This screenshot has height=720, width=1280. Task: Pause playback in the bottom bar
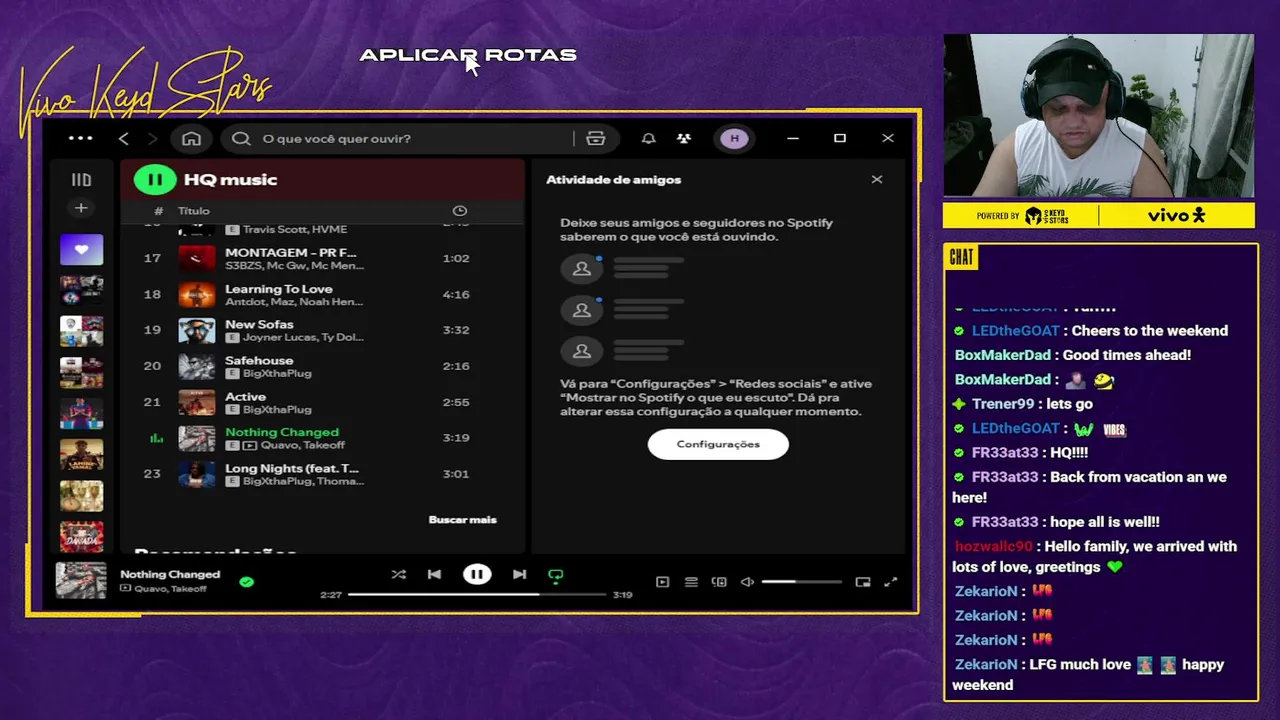[x=477, y=574]
